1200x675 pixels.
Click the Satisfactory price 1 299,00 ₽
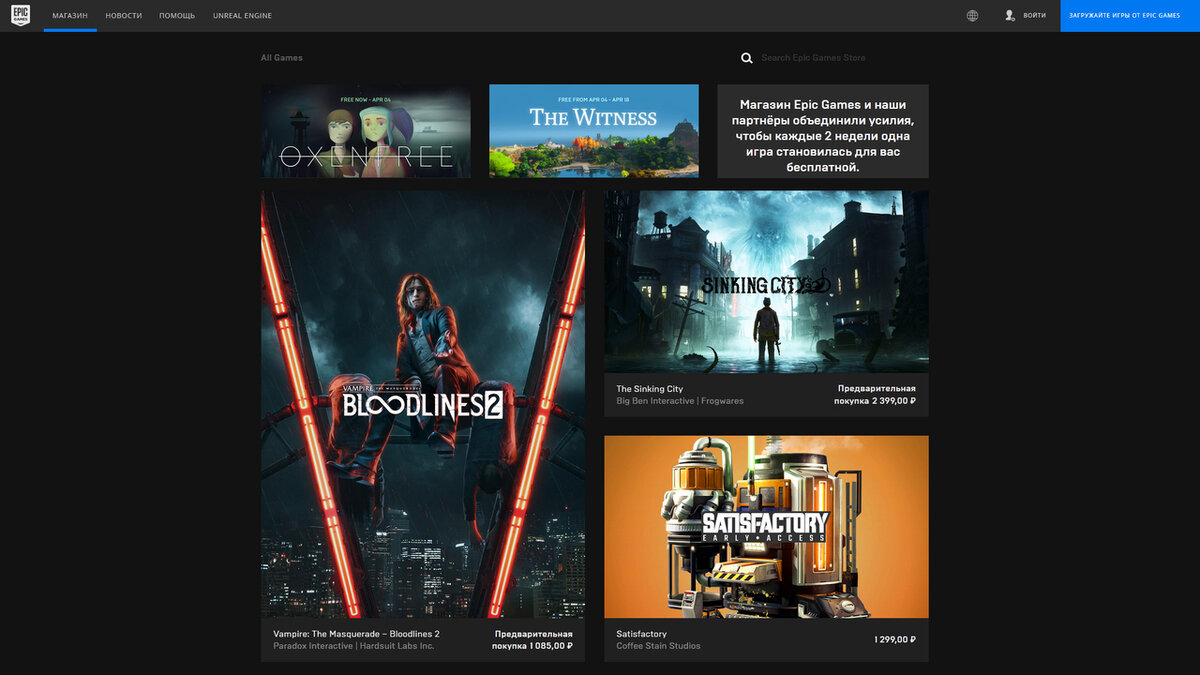point(895,639)
